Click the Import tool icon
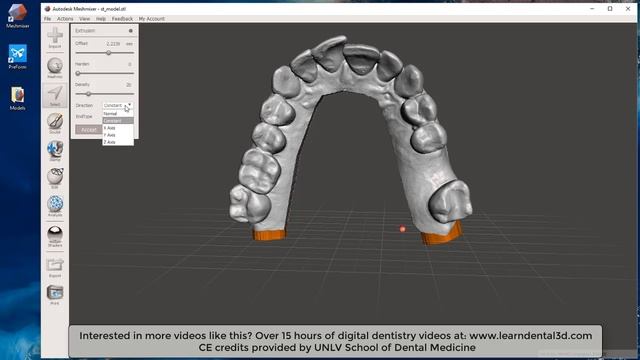The width and height of the screenshot is (640, 360). [x=55, y=38]
